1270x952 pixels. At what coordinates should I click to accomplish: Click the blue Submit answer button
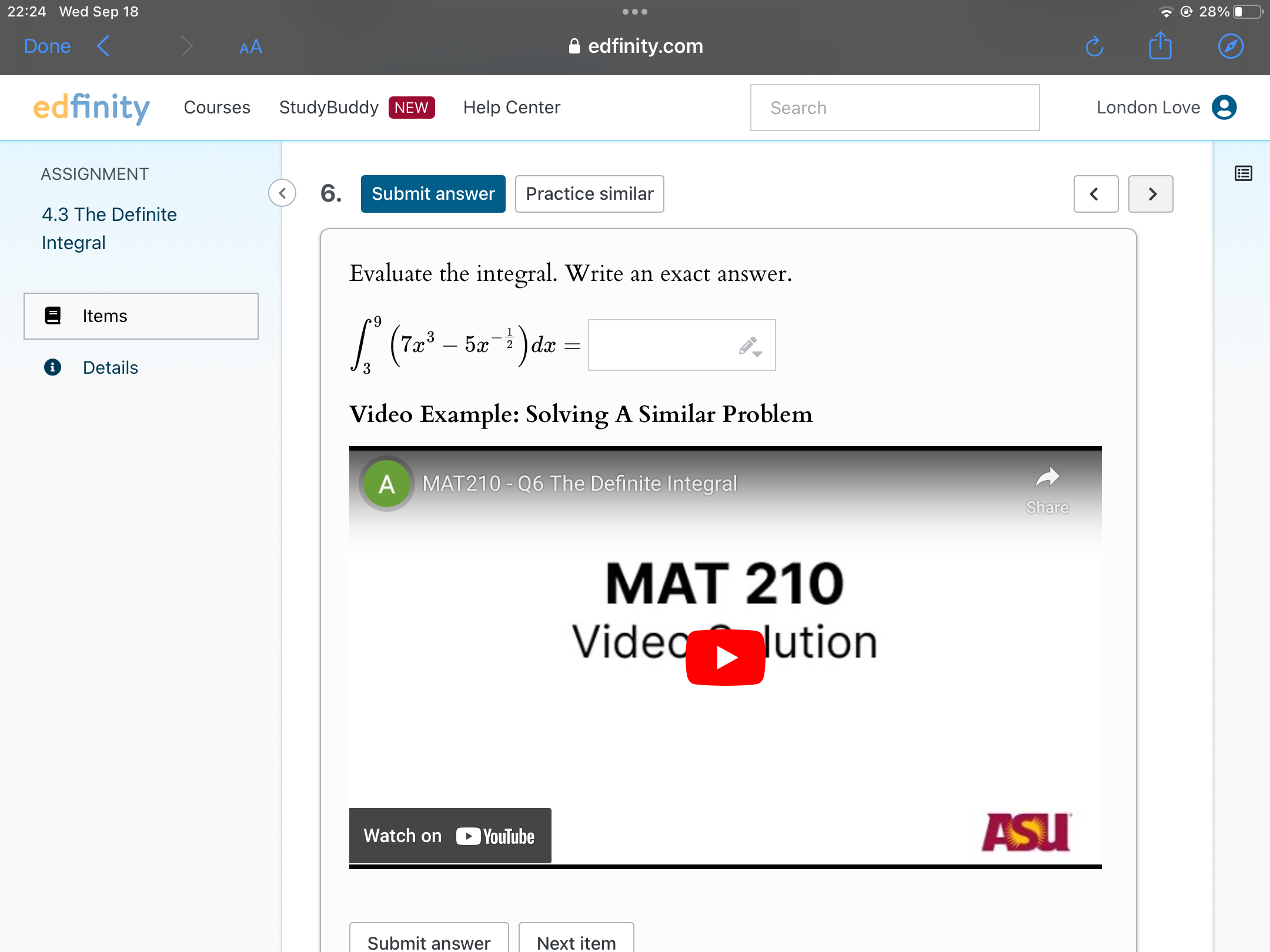[x=433, y=194]
